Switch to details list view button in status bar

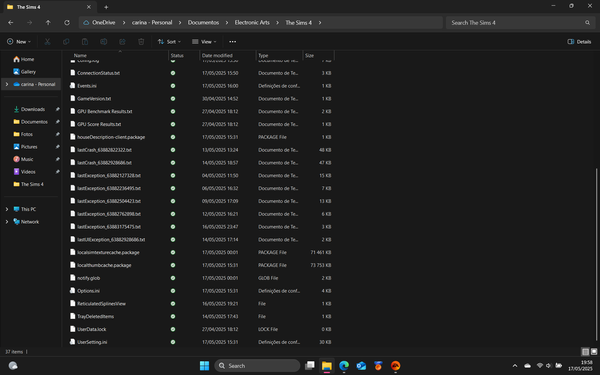[585, 352]
